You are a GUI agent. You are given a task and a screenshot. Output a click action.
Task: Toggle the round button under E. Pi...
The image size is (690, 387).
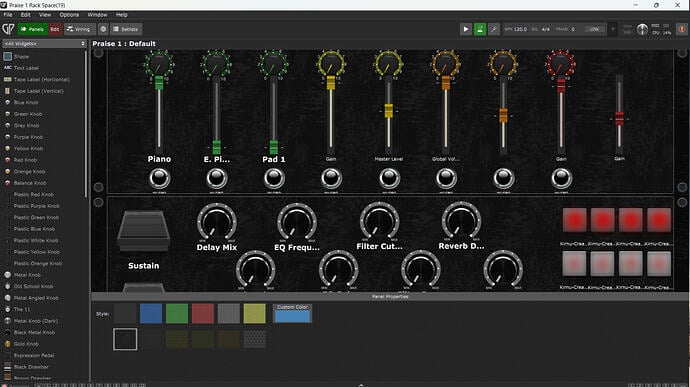tap(217, 178)
